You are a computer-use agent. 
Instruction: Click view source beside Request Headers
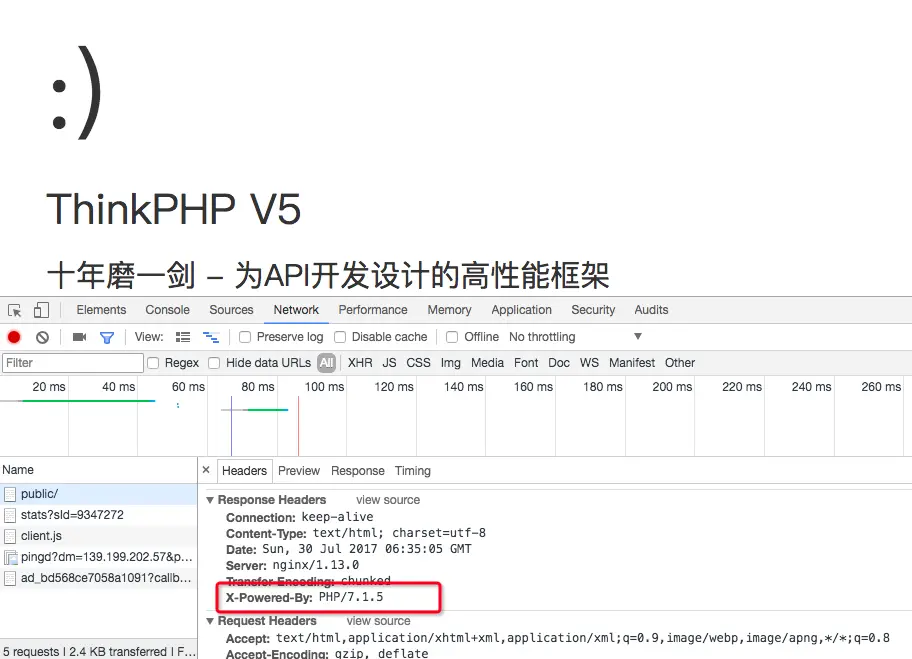tap(379, 621)
